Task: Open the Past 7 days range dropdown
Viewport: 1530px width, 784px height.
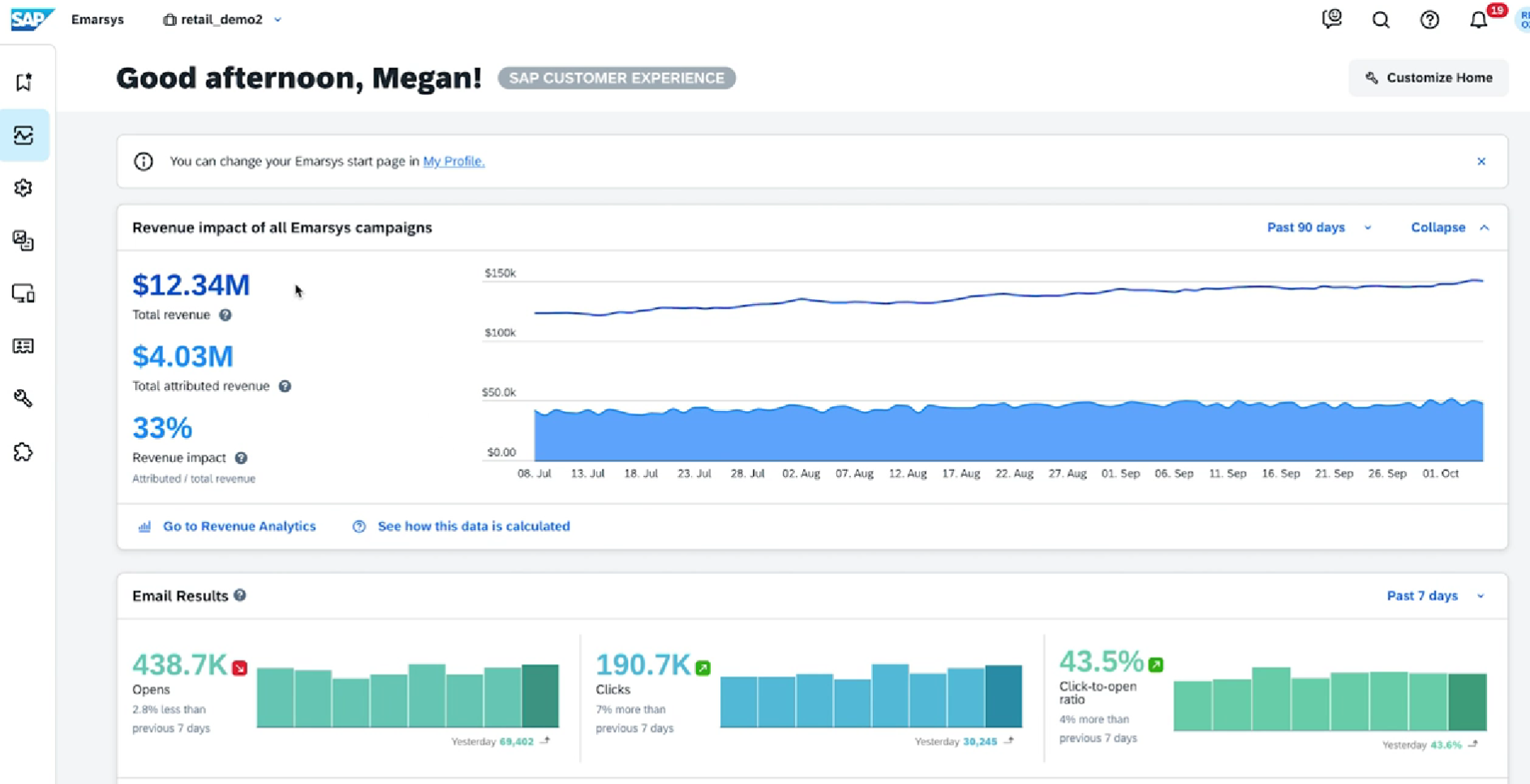Action: click(1435, 596)
